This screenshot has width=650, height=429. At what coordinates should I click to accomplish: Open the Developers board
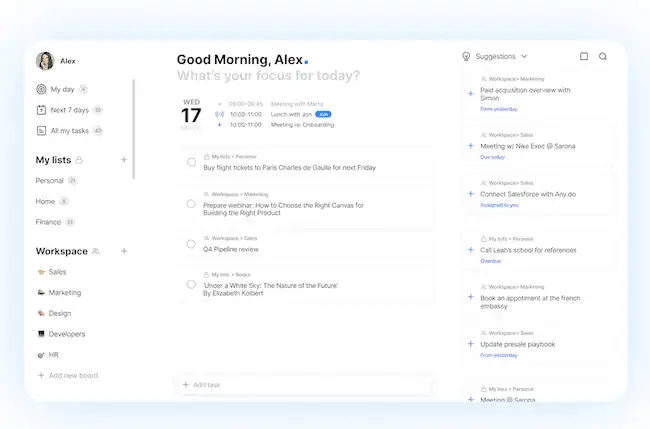(61, 334)
